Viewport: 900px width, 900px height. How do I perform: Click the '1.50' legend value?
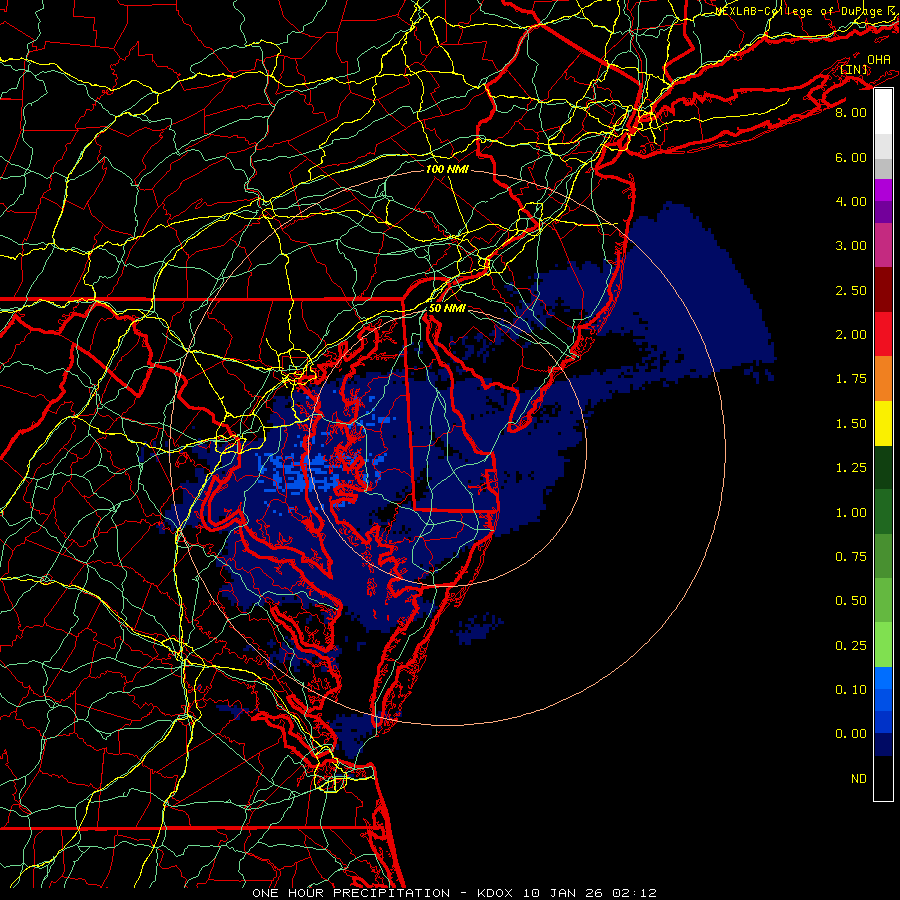pos(851,424)
